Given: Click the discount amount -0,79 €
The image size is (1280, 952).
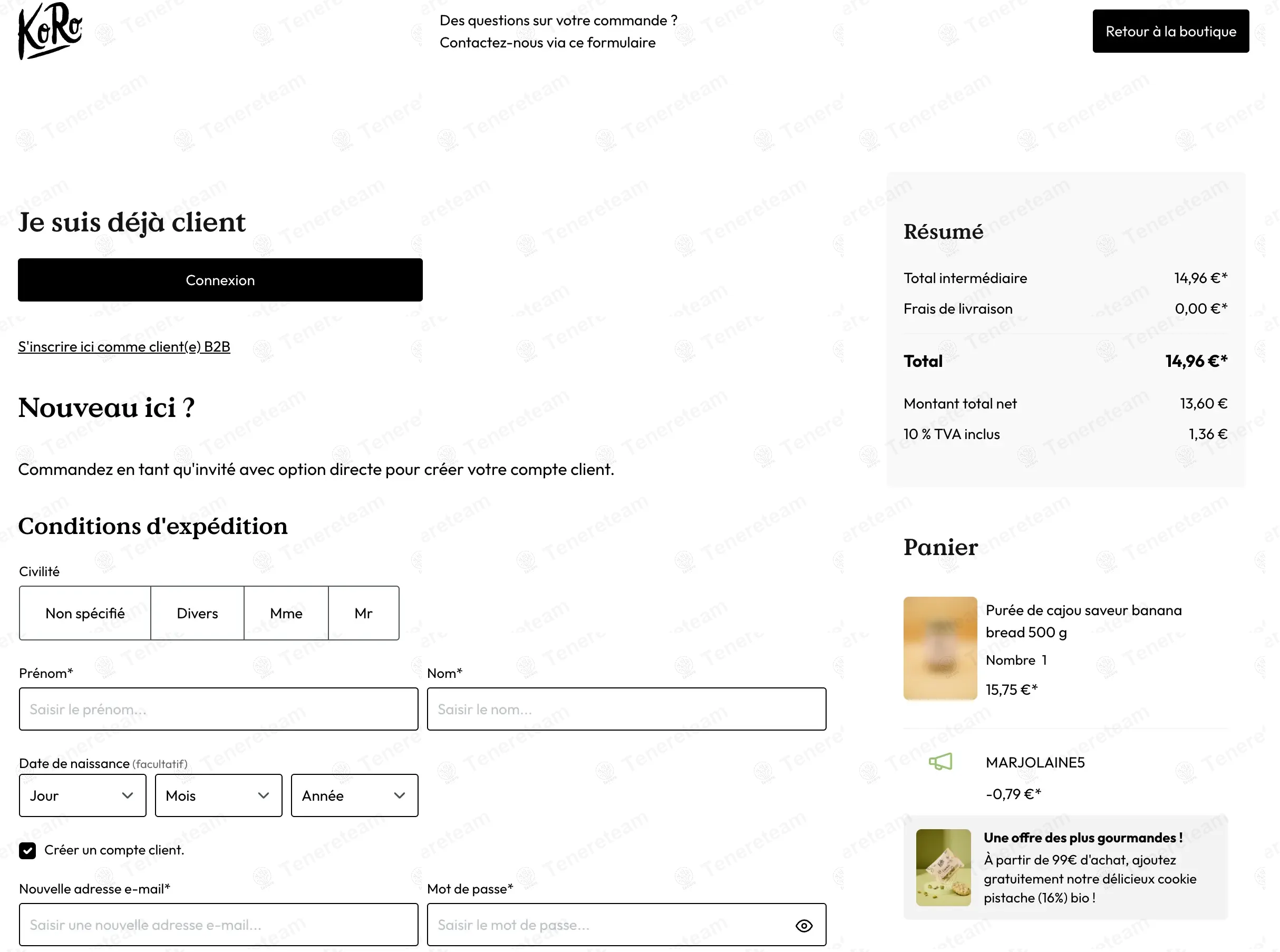Looking at the screenshot, I should point(1013,794).
